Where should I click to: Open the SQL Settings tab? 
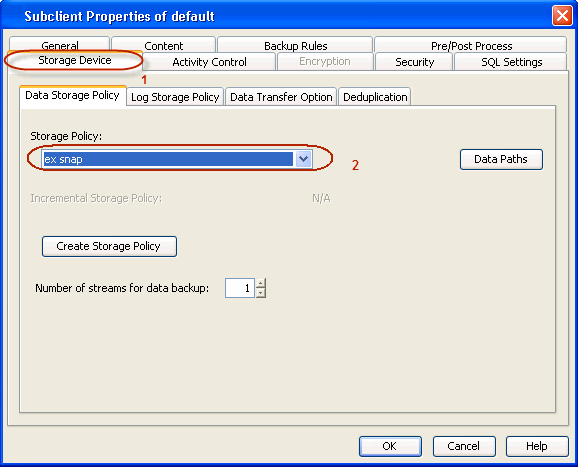[x=511, y=62]
